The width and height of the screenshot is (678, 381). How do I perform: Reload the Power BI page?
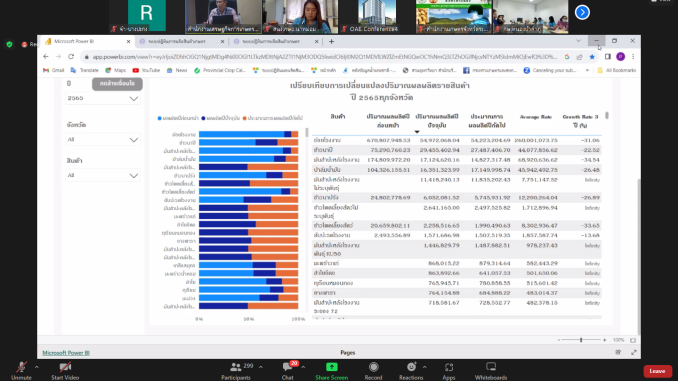71,57
